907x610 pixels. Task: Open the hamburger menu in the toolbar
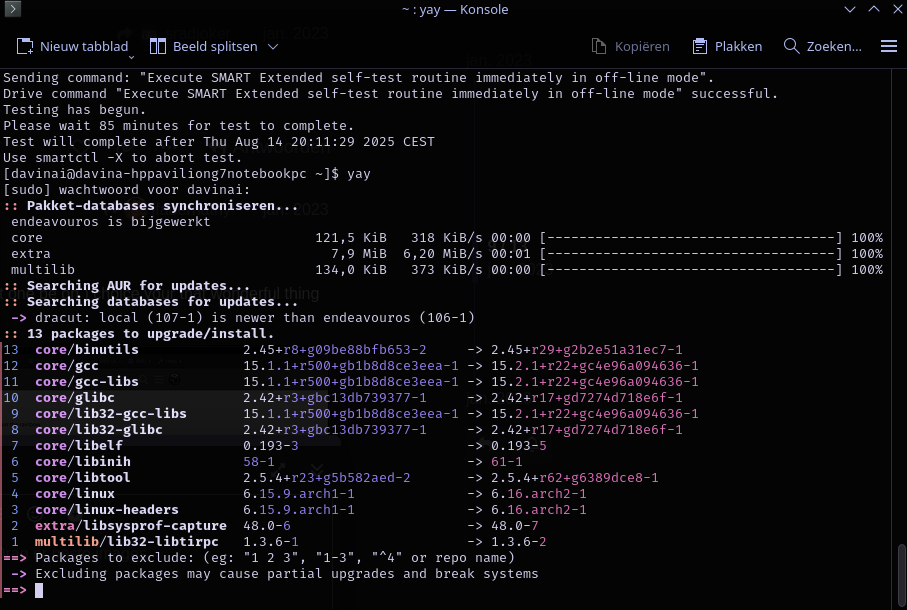coord(888,46)
